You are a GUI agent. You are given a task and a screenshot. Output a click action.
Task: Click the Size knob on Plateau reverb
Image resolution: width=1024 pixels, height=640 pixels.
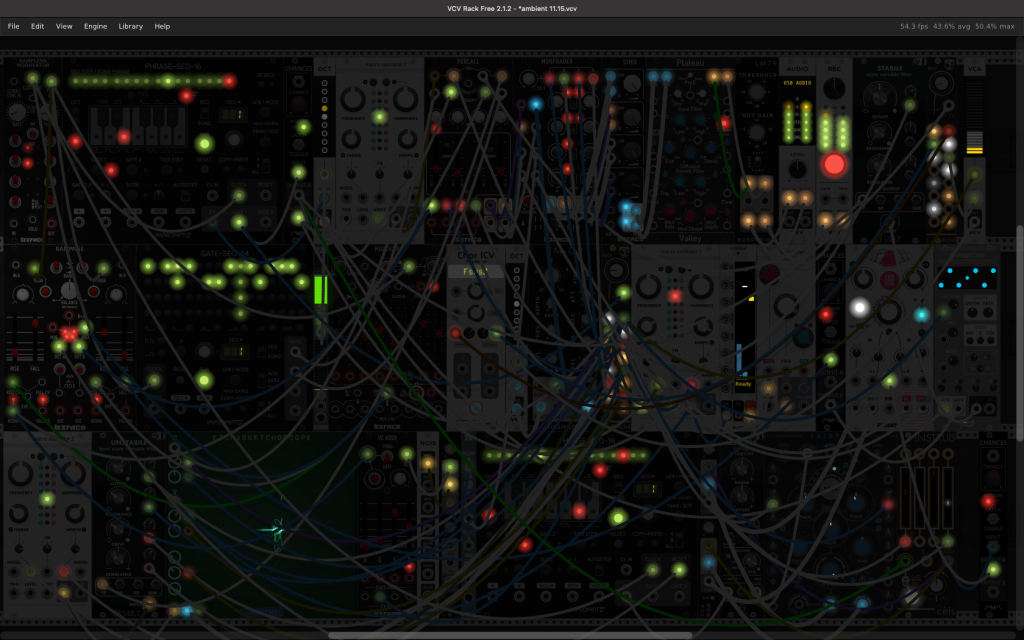click(x=669, y=148)
